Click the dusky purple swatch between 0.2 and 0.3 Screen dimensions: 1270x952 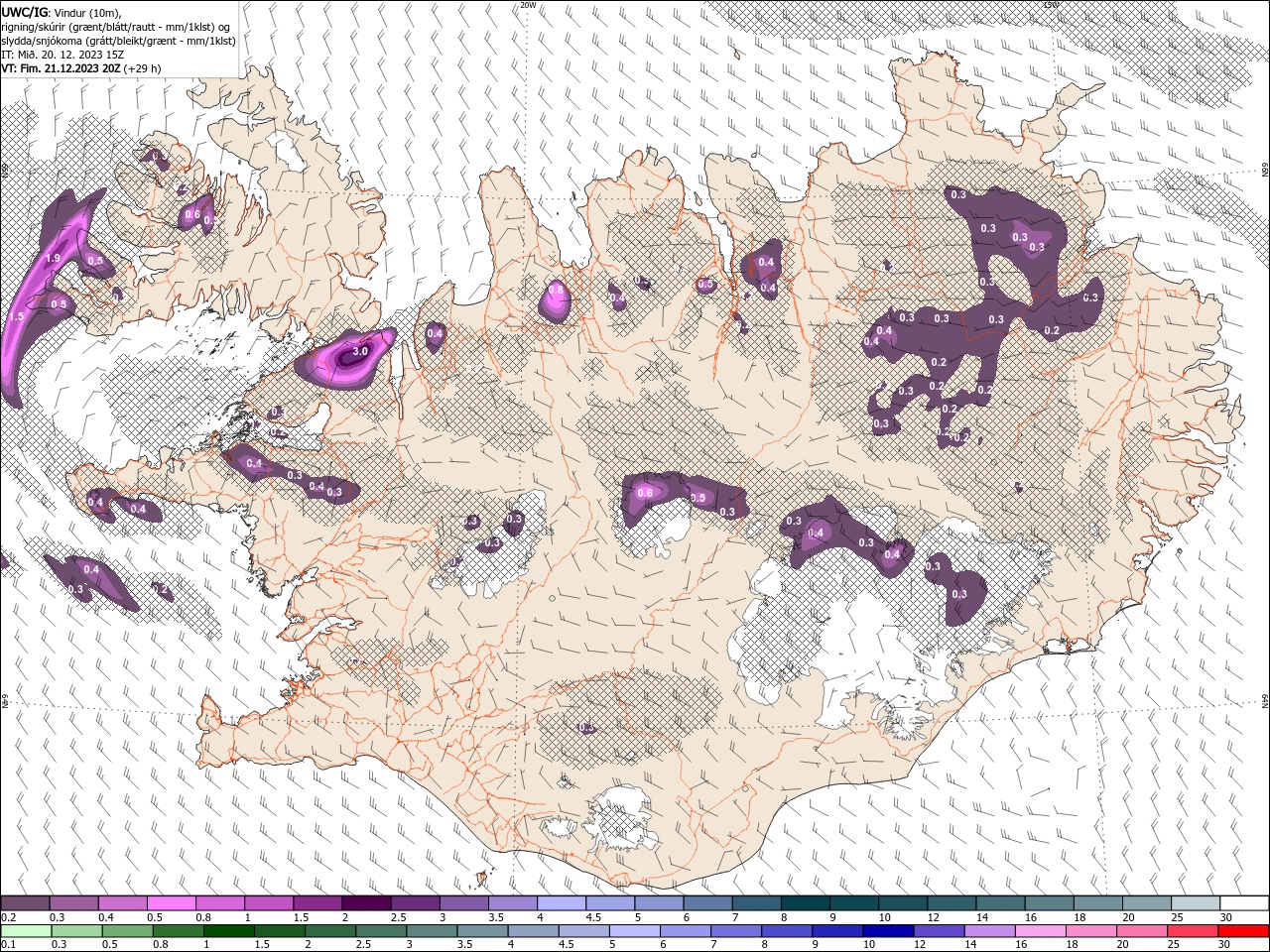coord(25,903)
